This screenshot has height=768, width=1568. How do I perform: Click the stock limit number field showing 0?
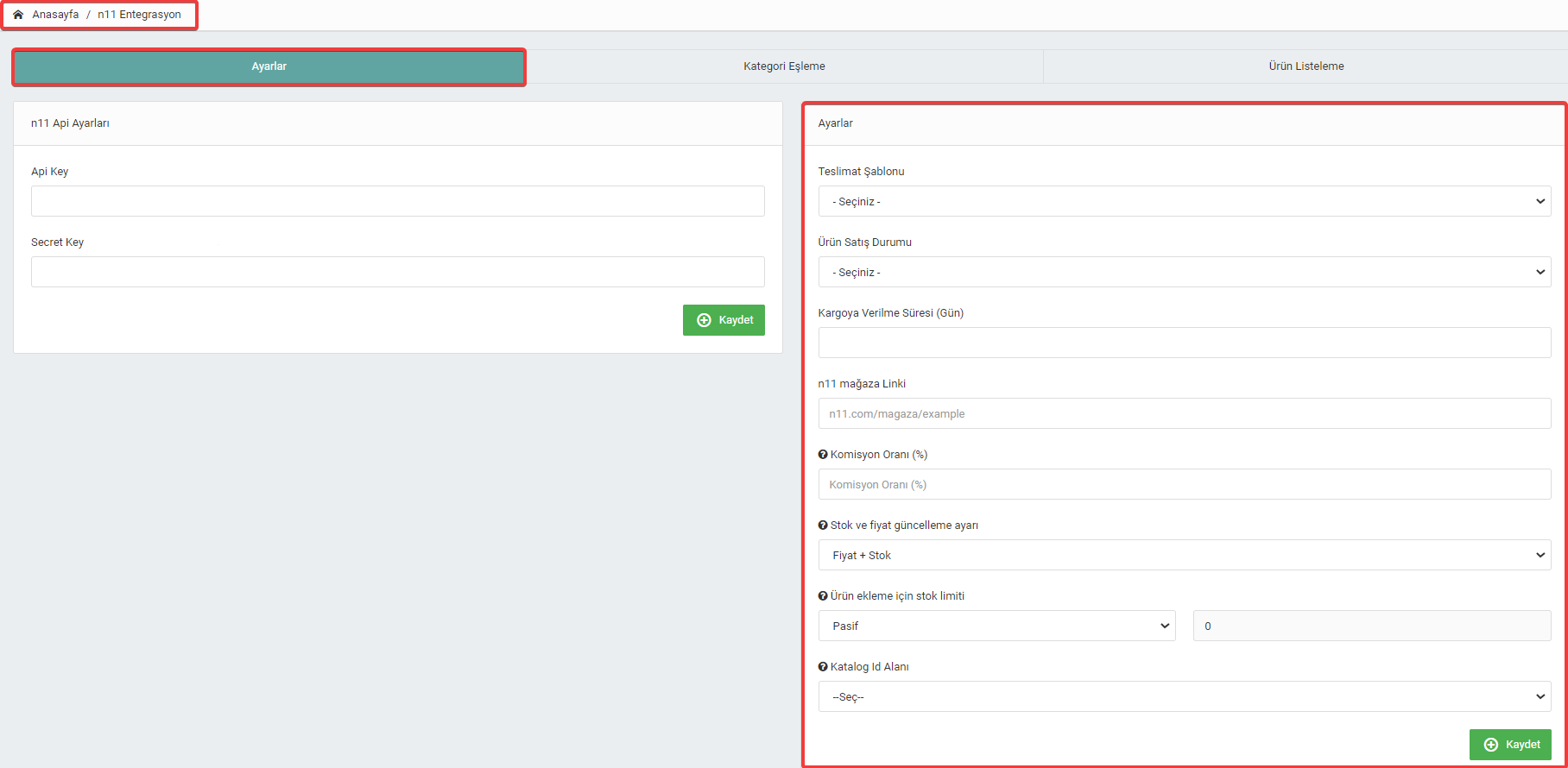(x=1372, y=626)
